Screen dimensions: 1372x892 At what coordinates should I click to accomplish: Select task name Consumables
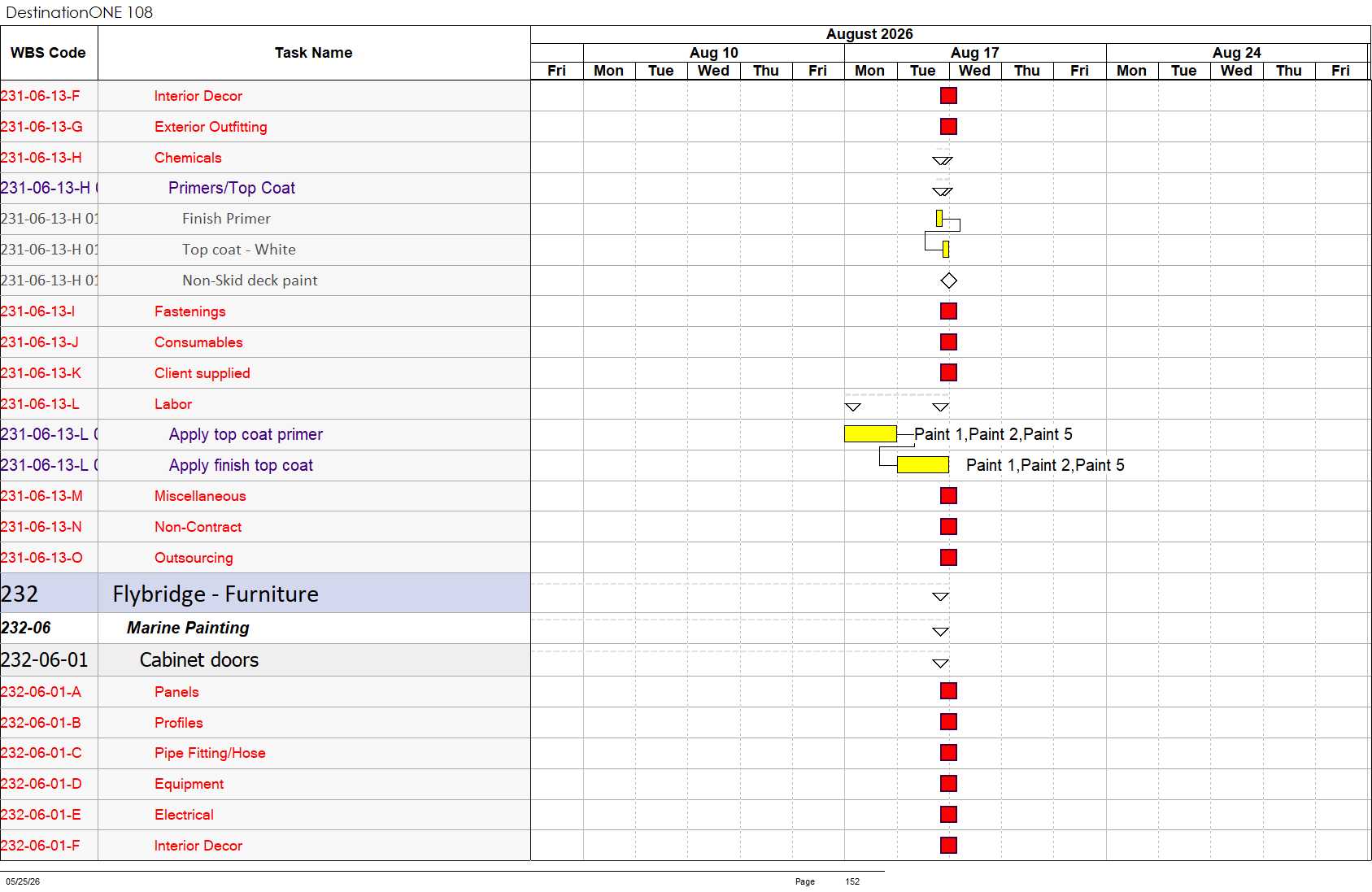pyautogui.click(x=198, y=342)
